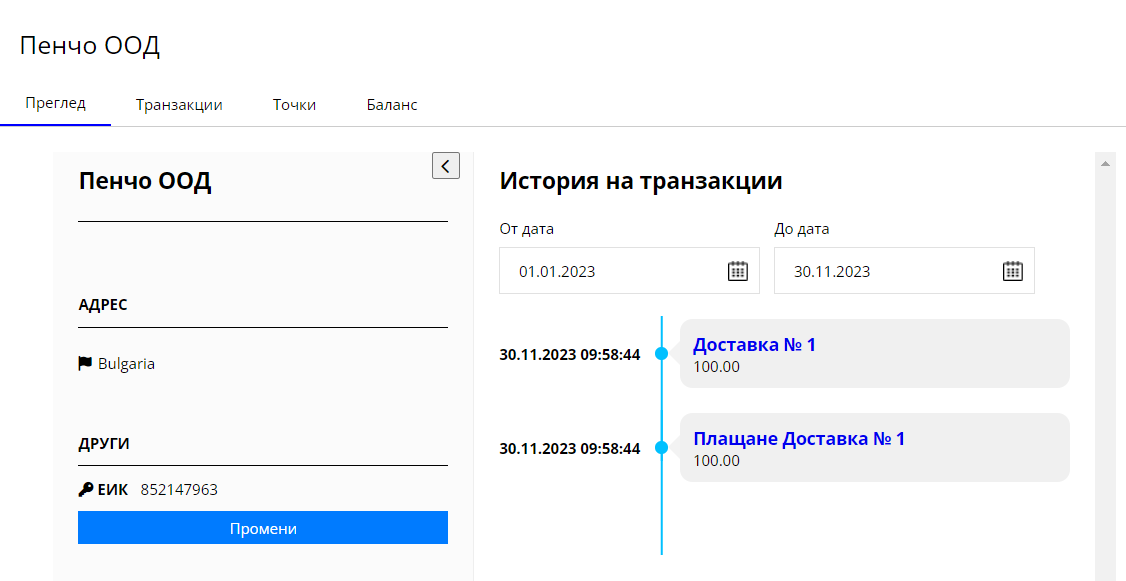Click the key icon beside ЕИК

[85, 490]
